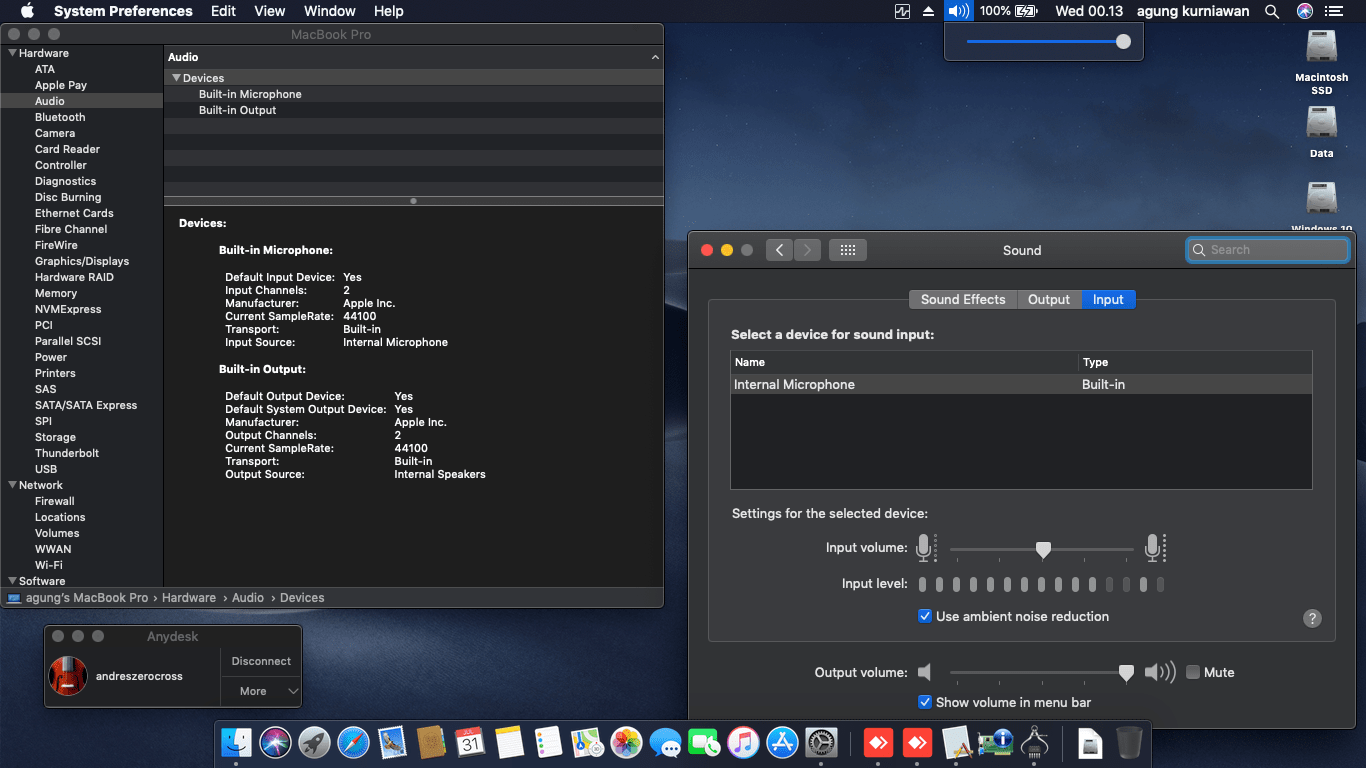Select Internal Microphone in the device list
The height and width of the screenshot is (768, 1366).
tap(794, 384)
